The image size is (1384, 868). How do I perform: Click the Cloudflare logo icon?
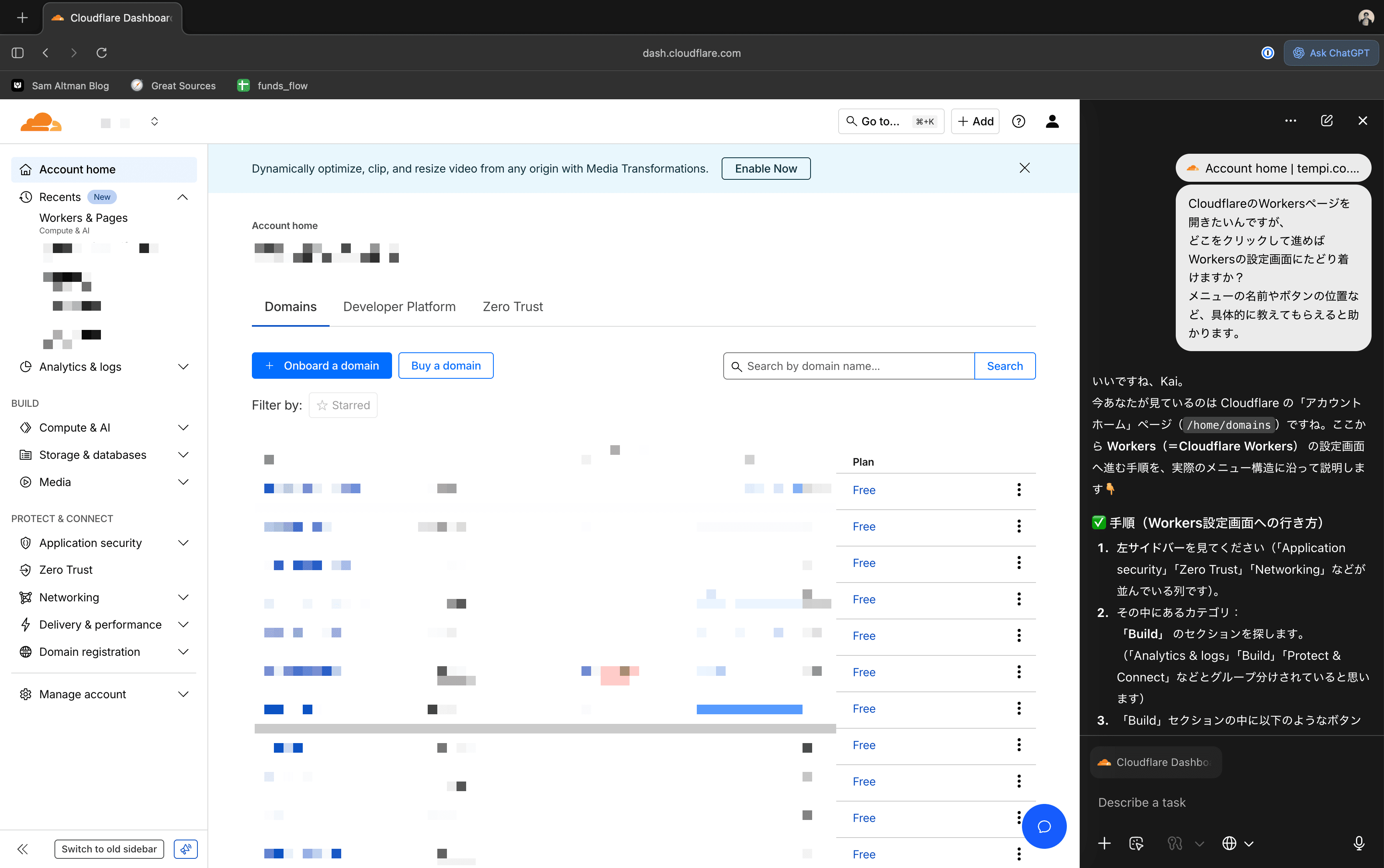point(40,122)
